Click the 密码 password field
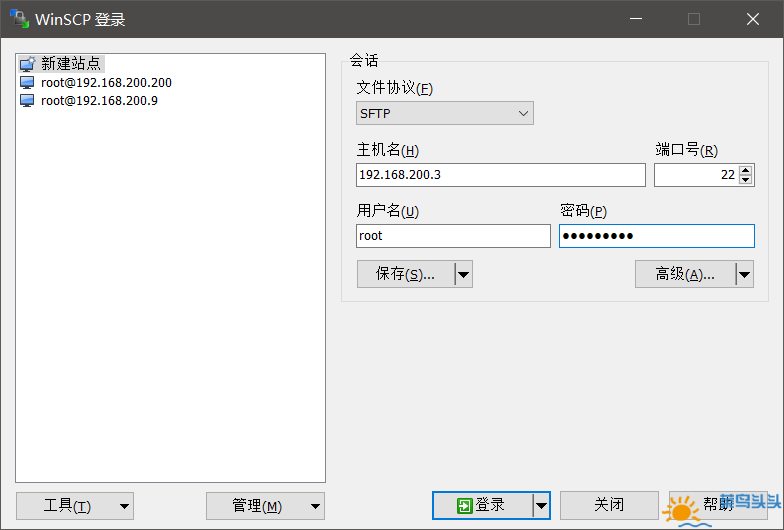Image resolution: width=784 pixels, height=530 pixels. click(656, 236)
